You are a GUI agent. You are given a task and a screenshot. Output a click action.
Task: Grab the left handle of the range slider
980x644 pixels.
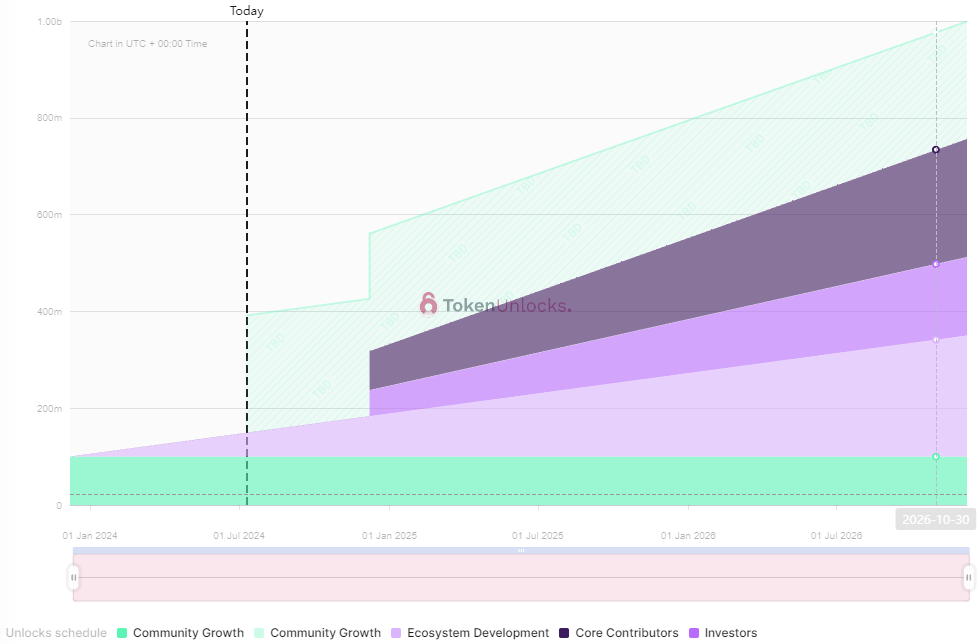74,577
